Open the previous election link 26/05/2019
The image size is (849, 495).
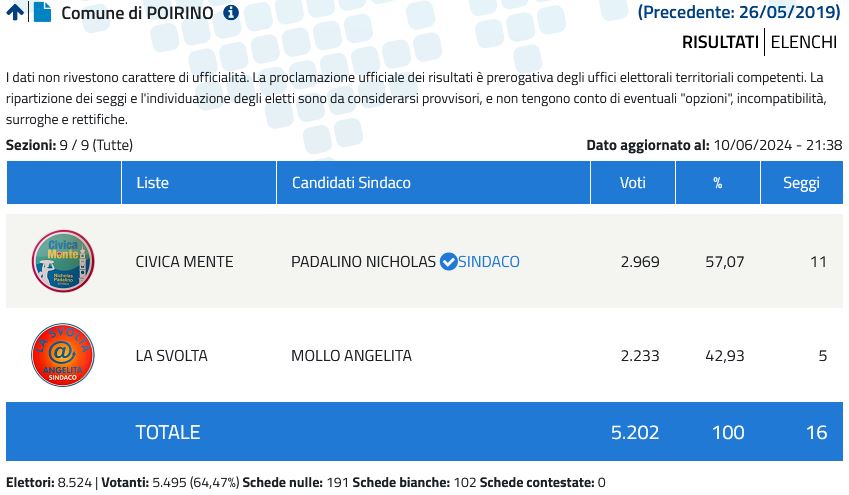pyautogui.click(x=739, y=13)
